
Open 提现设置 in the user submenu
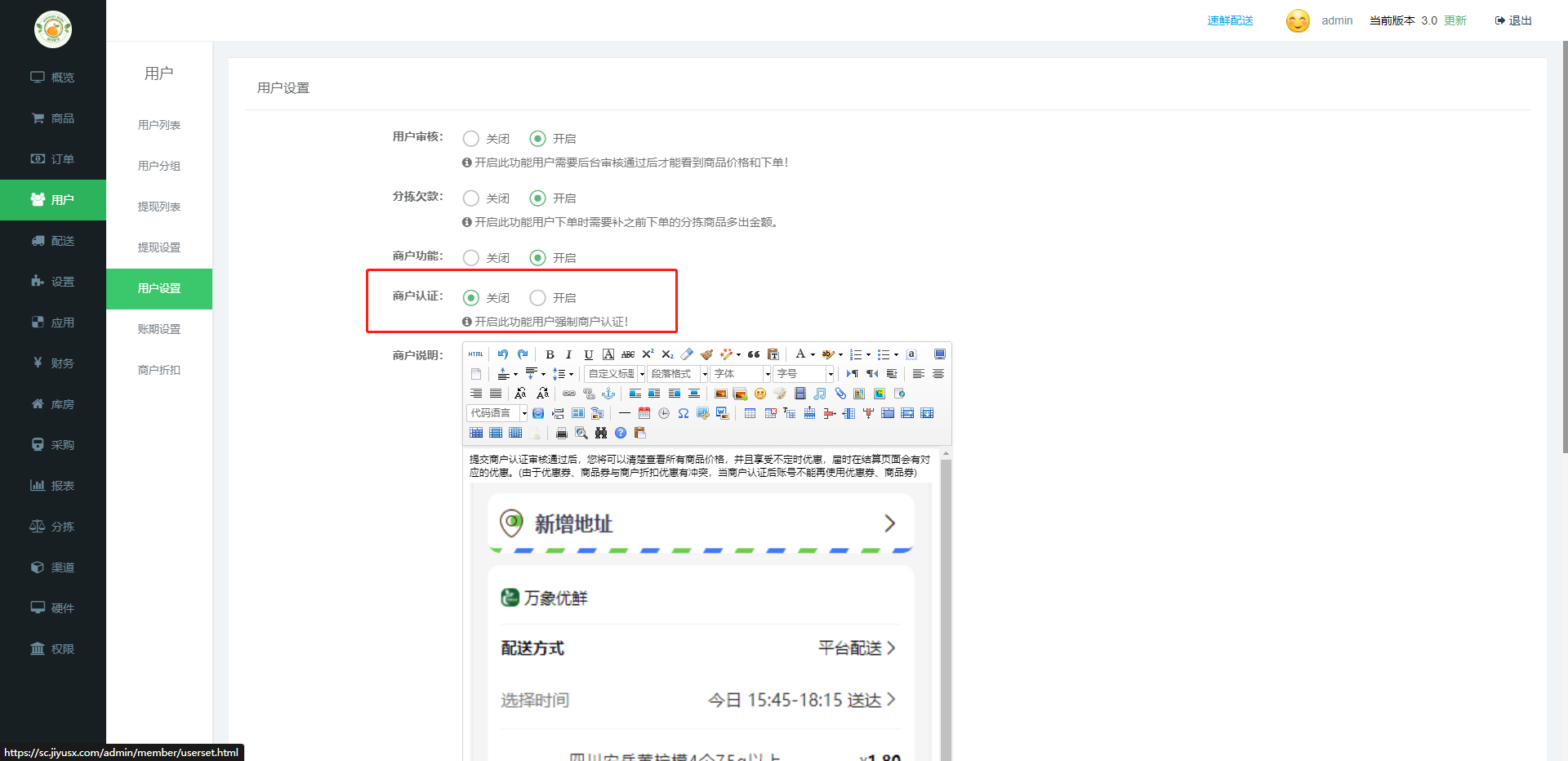click(x=159, y=247)
